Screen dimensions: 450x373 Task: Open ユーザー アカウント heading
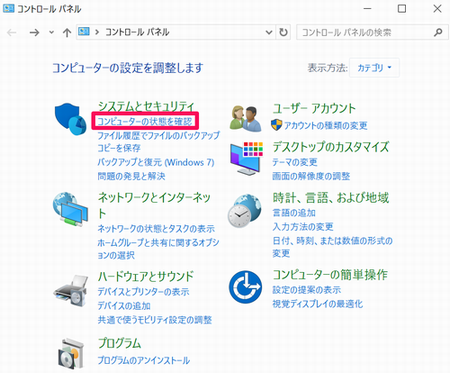314,109
